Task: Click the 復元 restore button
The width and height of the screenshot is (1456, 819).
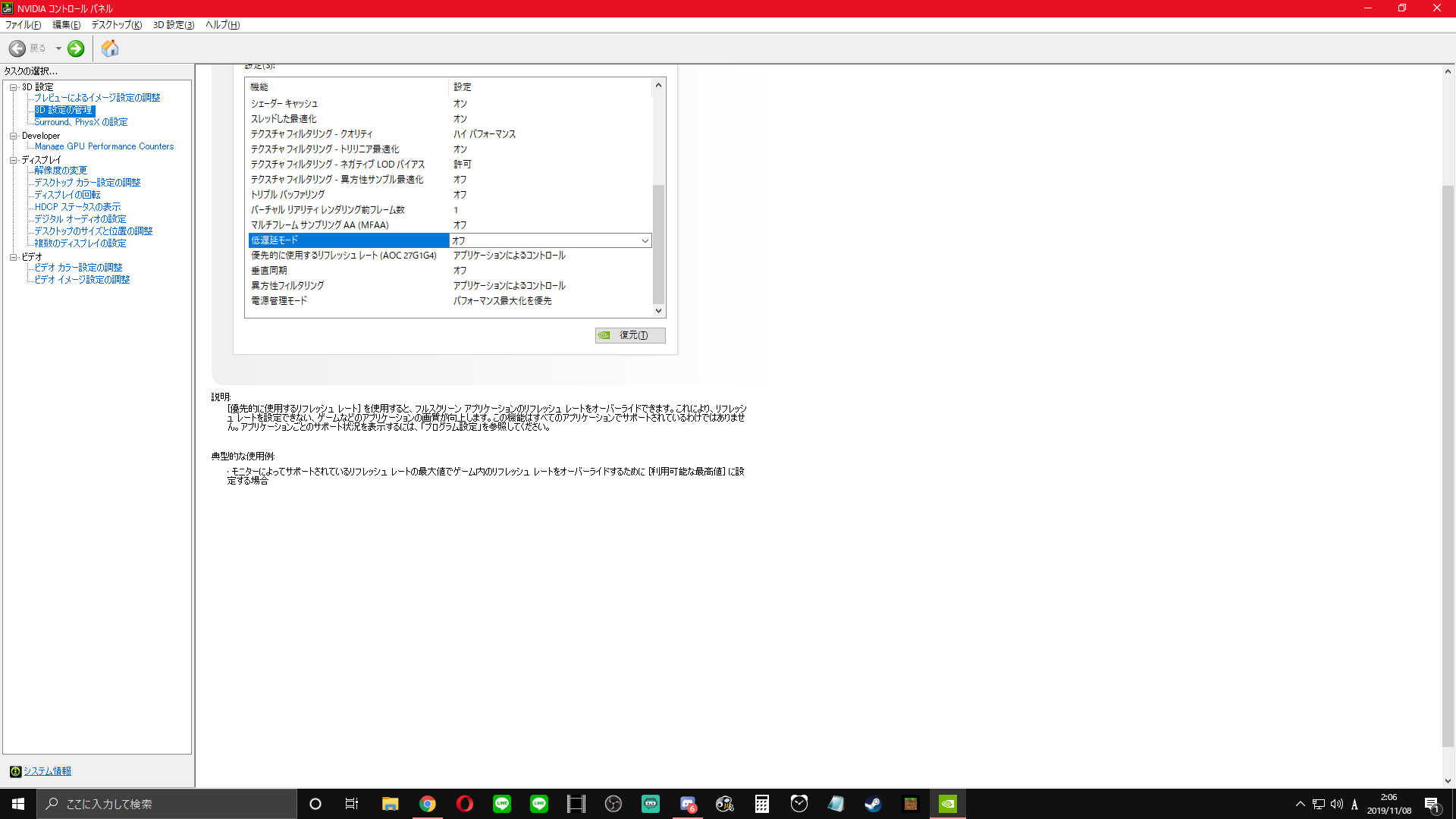Action: pyautogui.click(x=630, y=335)
